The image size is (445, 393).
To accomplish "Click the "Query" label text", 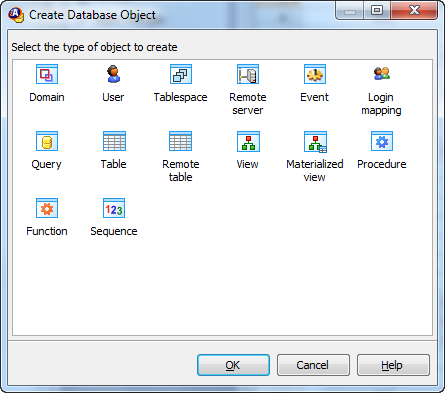I will [47, 165].
